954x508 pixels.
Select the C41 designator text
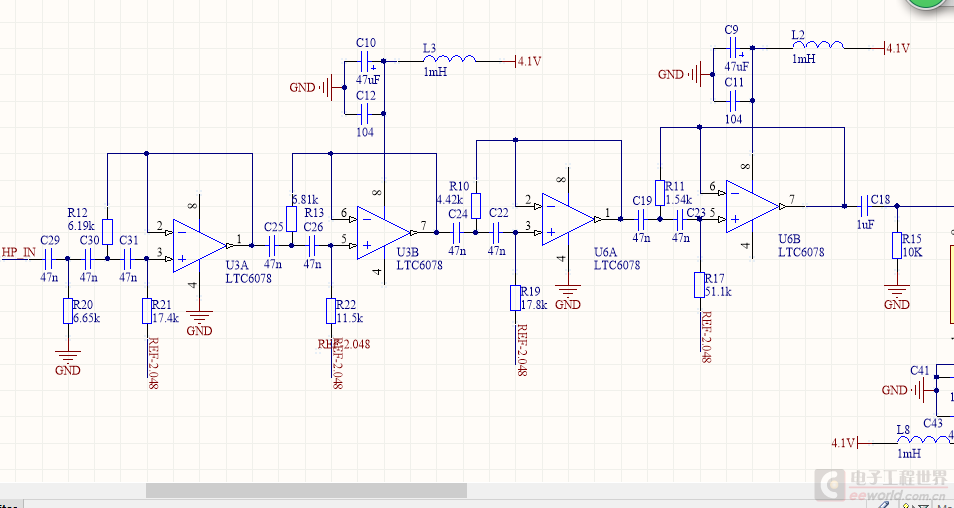(x=920, y=370)
